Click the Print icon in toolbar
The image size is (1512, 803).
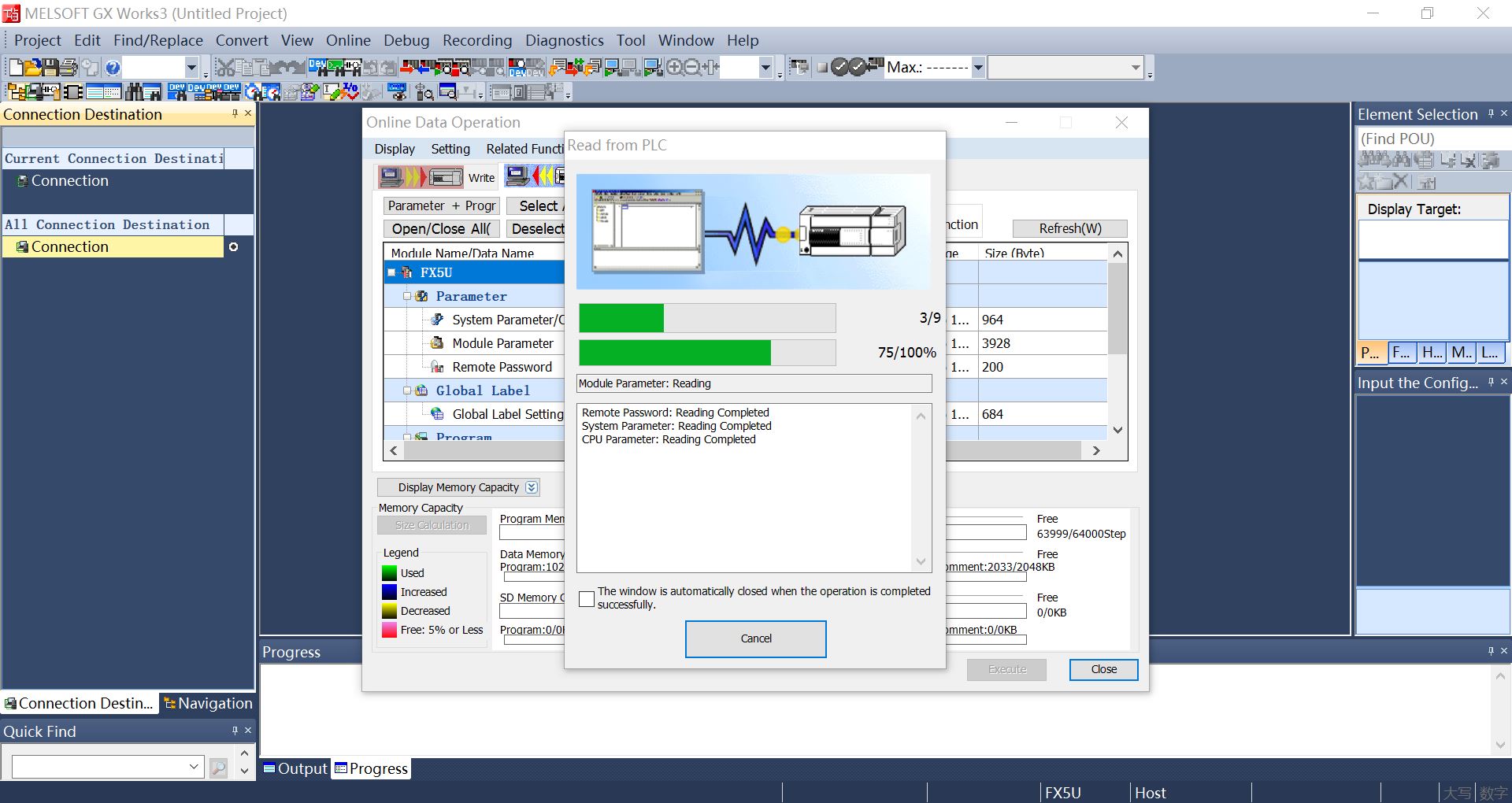coord(69,68)
